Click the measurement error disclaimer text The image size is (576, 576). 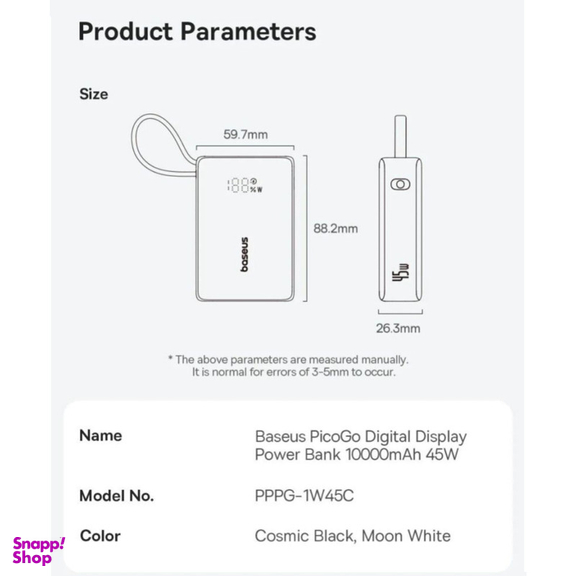pyautogui.click(x=289, y=366)
